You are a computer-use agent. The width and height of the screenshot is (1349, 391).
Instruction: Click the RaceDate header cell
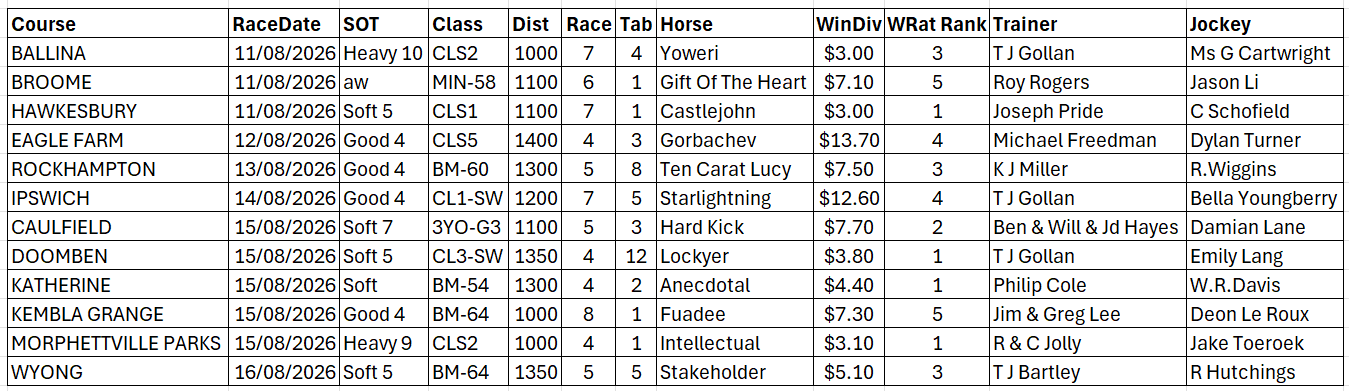283,24
